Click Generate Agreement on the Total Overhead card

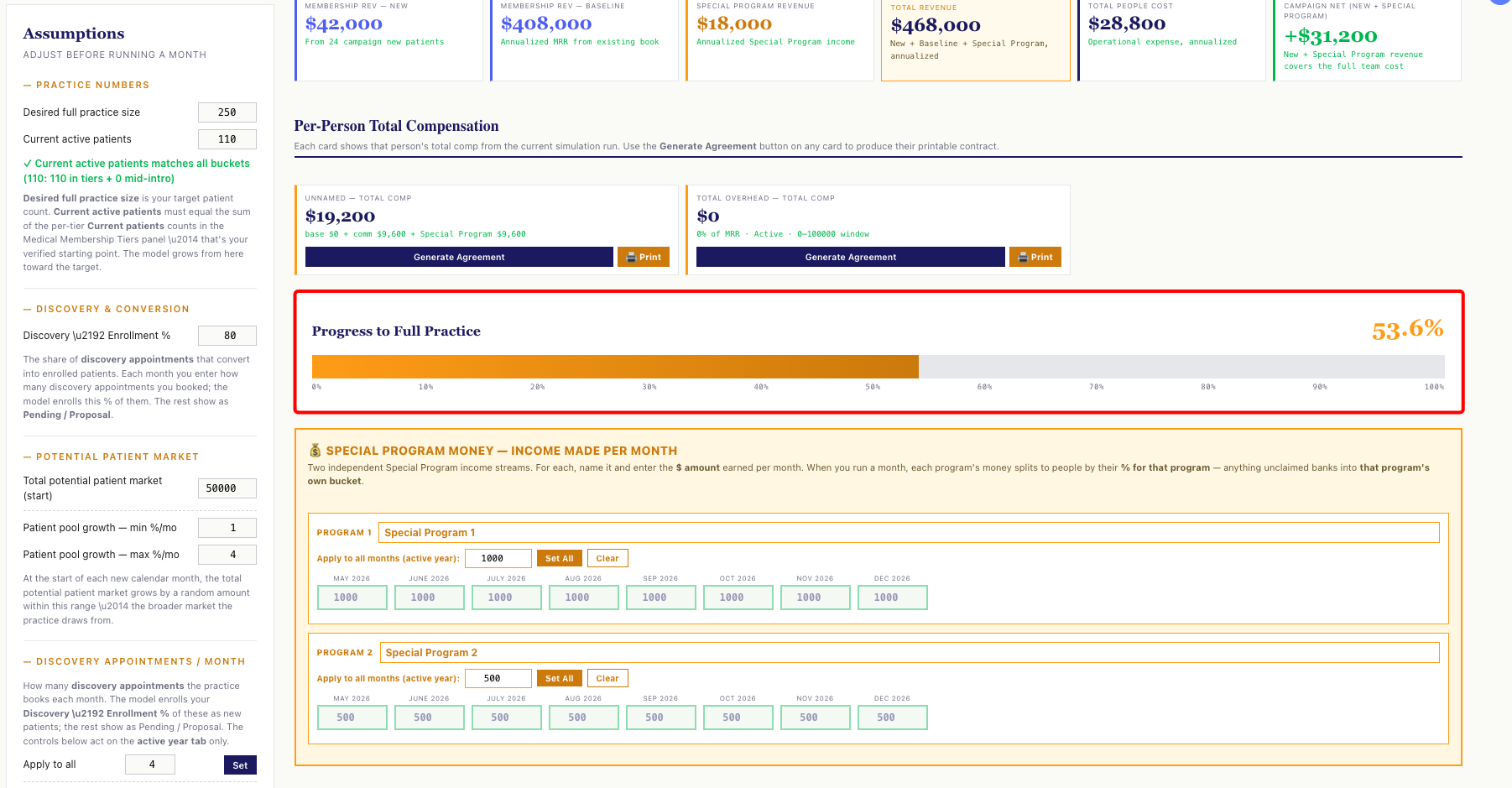[x=851, y=257]
